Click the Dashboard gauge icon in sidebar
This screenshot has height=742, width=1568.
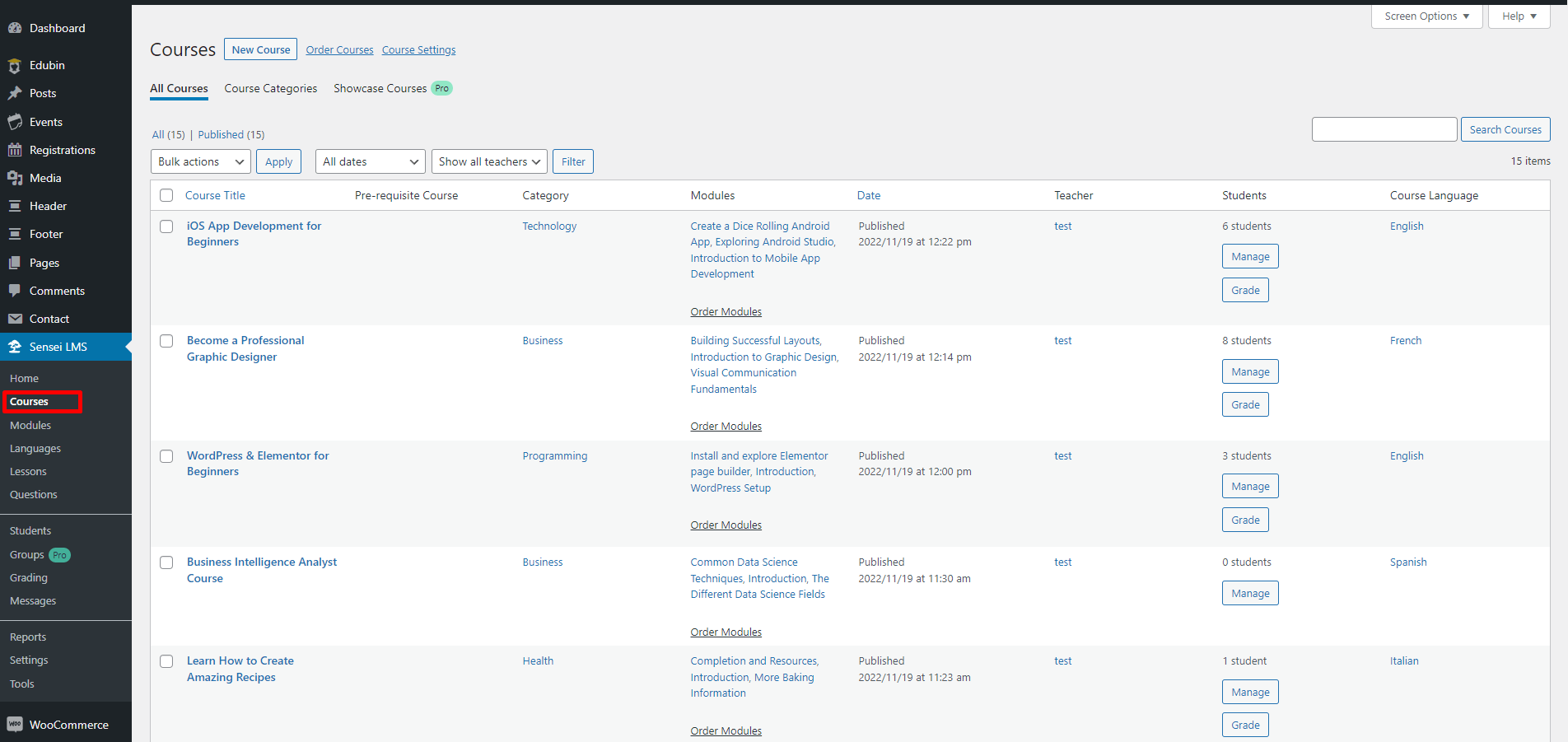click(x=15, y=28)
